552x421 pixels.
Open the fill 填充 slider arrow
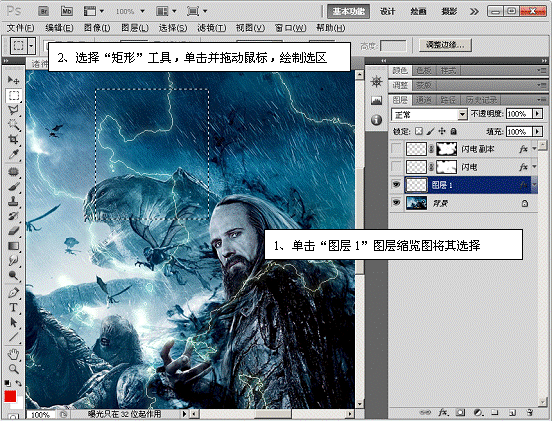pyautogui.click(x=537, y=131)
